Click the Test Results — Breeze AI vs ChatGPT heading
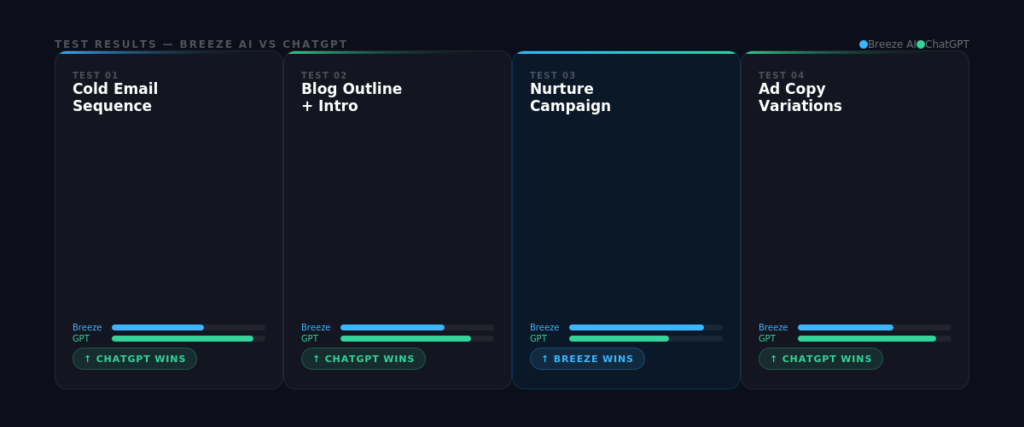This screenshot has width=1024, height=427. [x=201, y=44]
